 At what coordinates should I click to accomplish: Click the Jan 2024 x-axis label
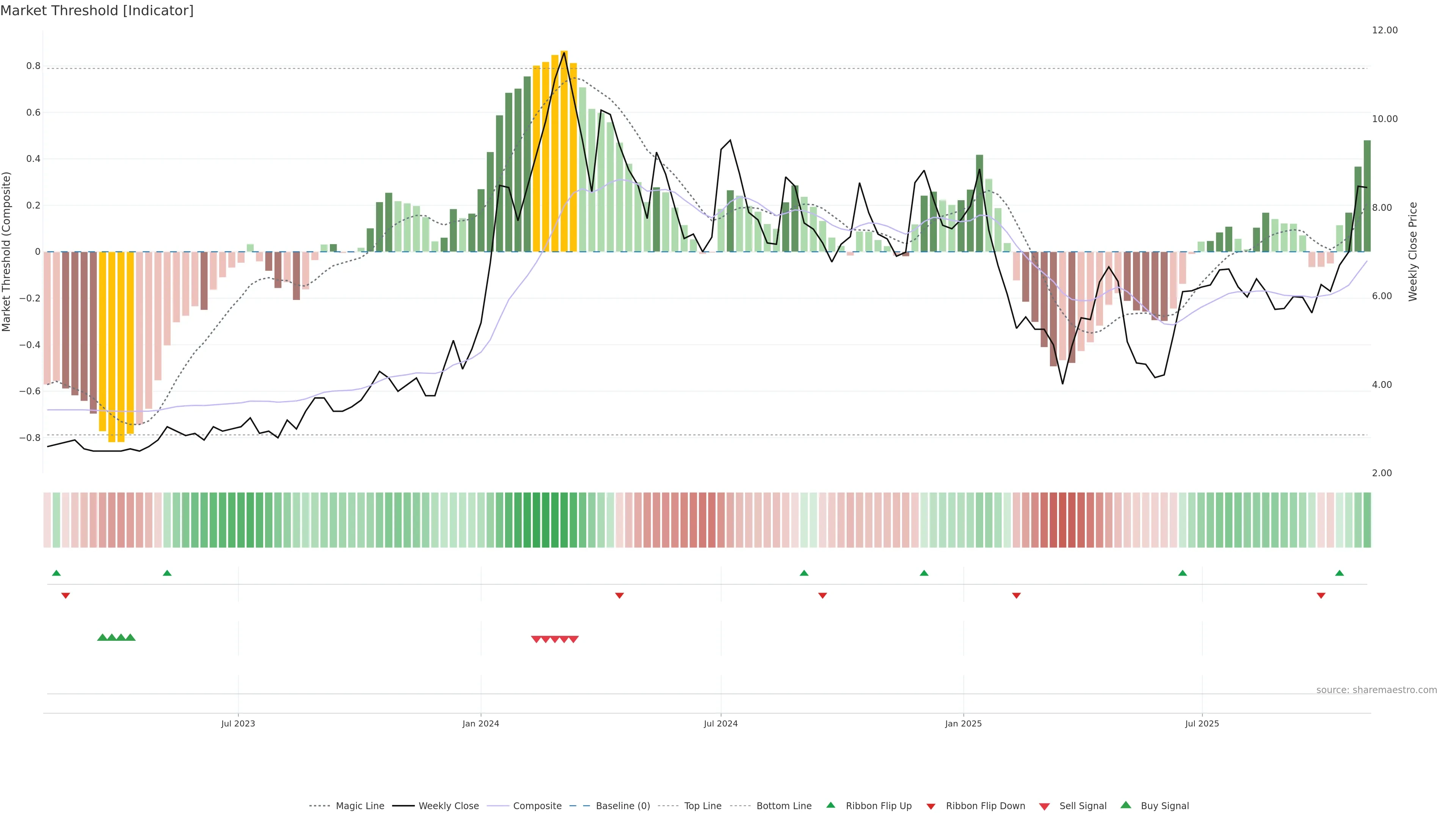[480, 723]
